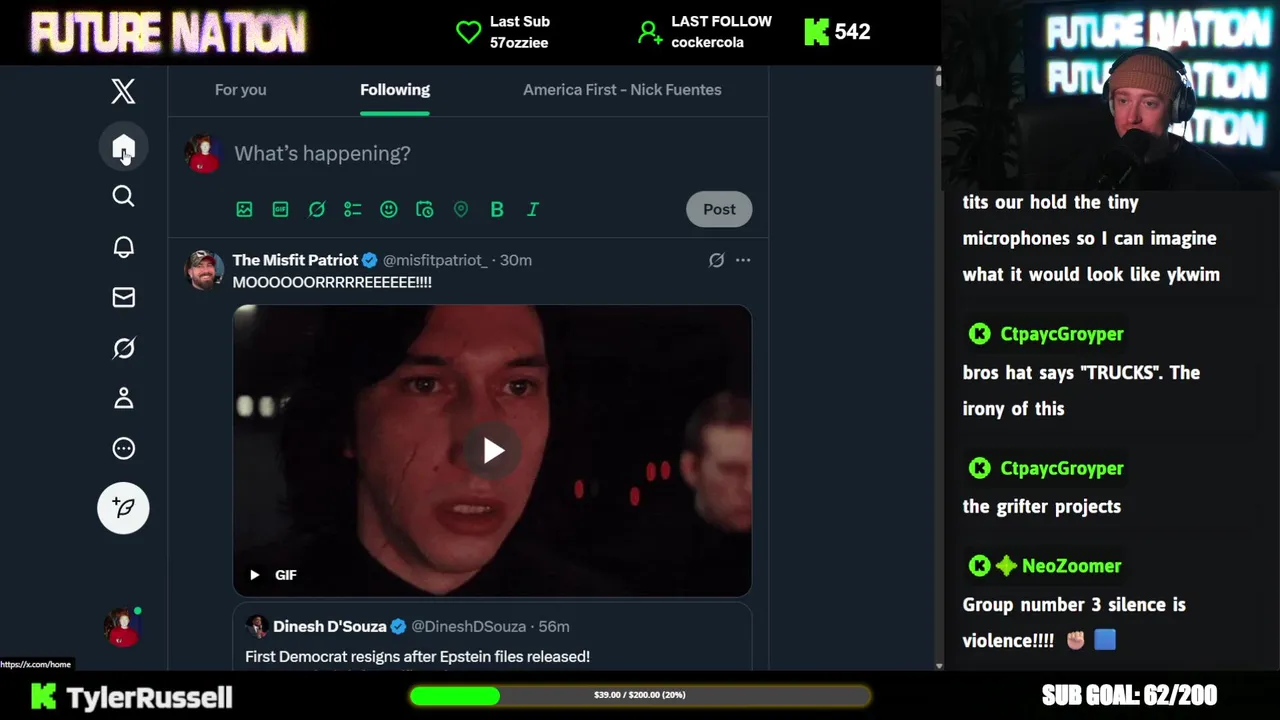
Task: Open the emoji picker in composer
Action: (388, 209)
